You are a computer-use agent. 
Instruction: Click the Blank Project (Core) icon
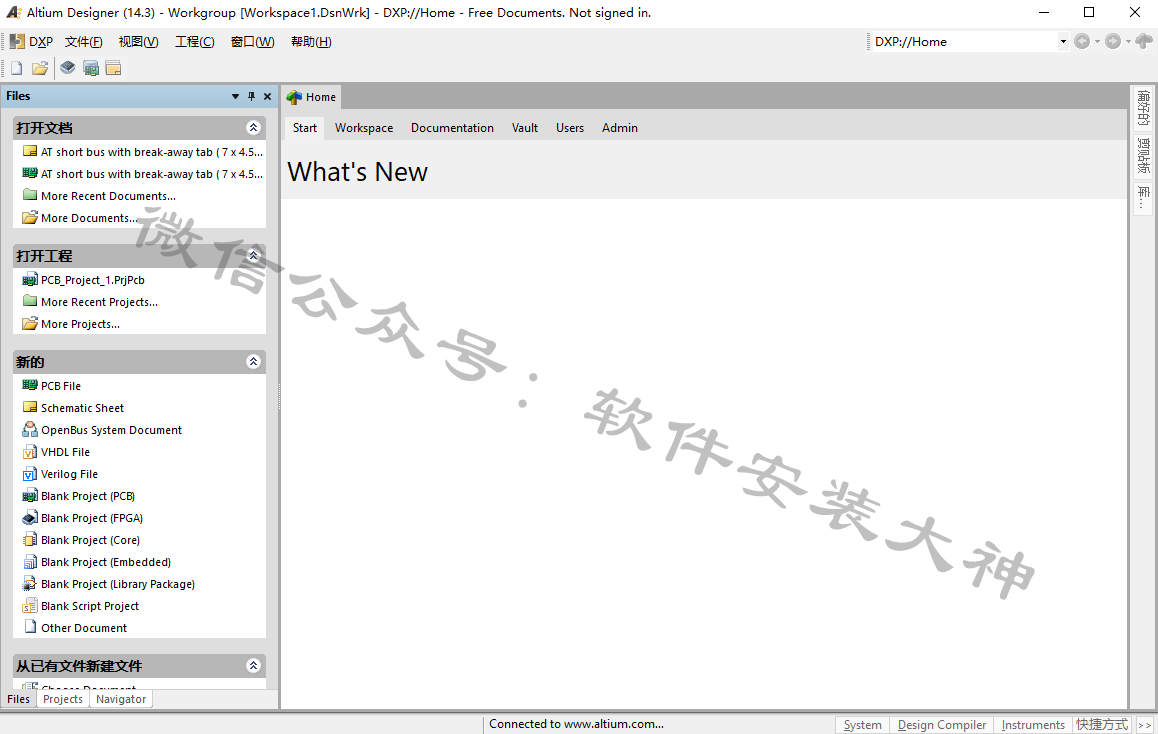coord(30,540)
